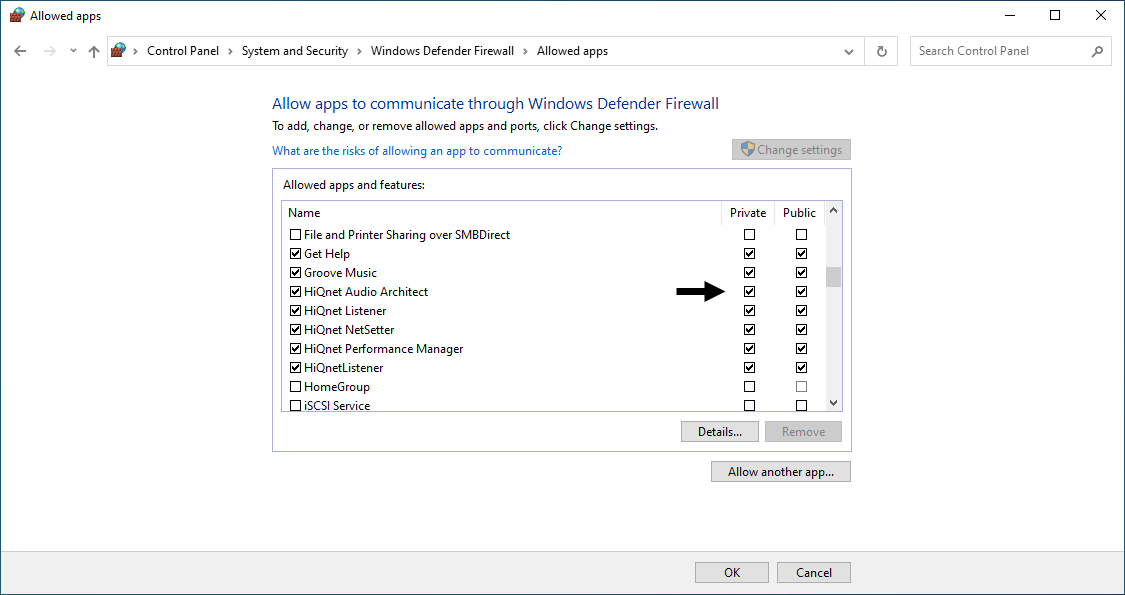
Task: Click the Back navigation arrow
Action: coord(20,51)
